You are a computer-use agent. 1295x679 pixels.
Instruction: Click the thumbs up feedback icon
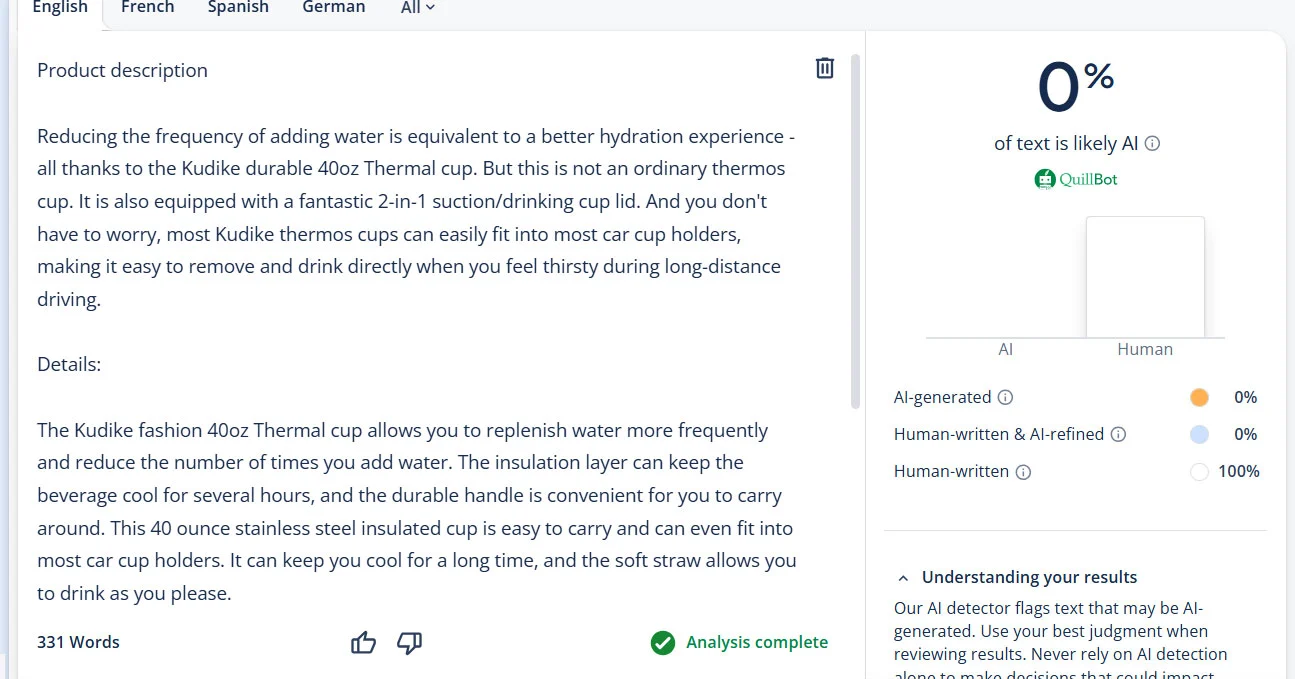364,643
